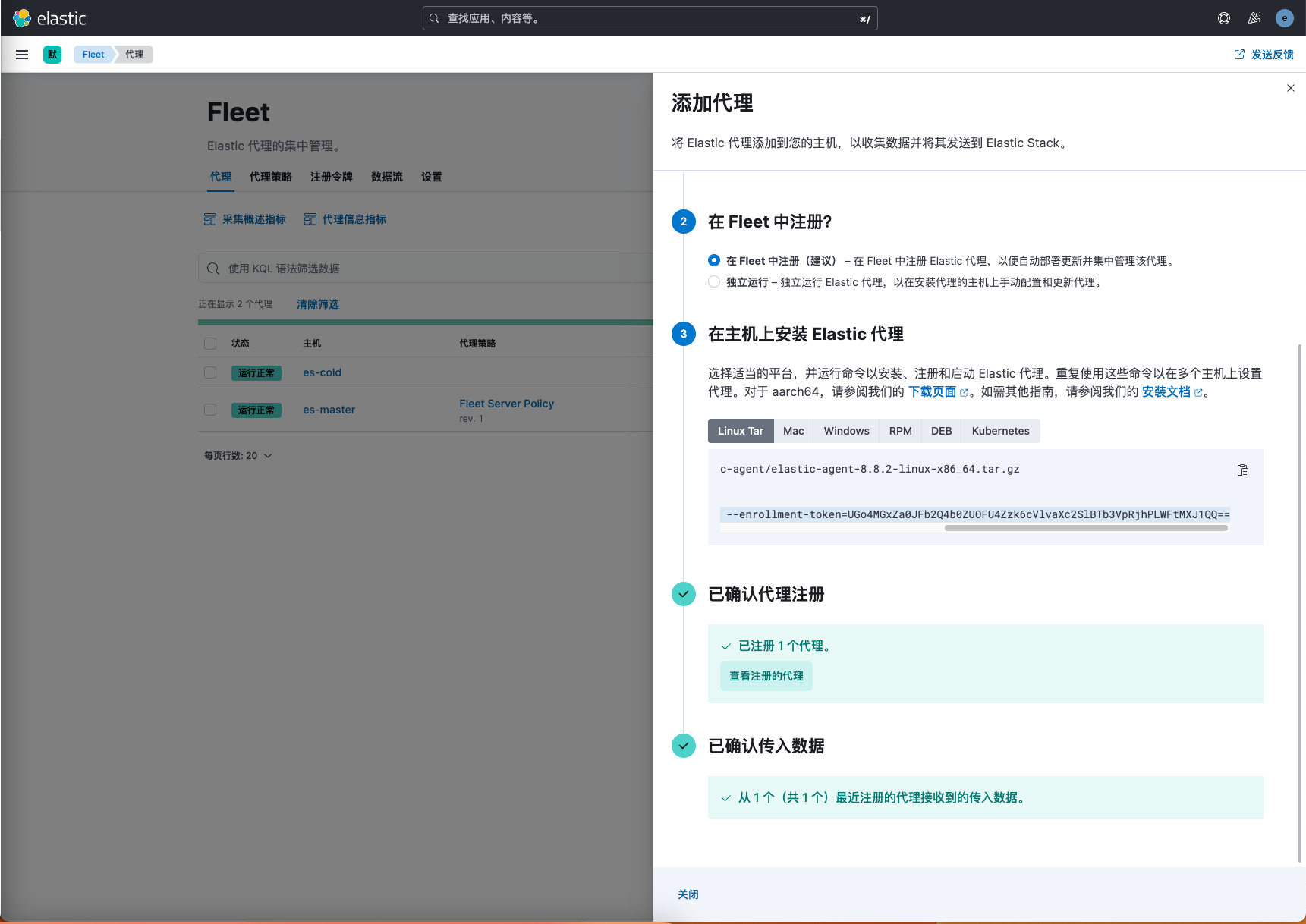Switch to the RPM platform tab

click(901, 431)
